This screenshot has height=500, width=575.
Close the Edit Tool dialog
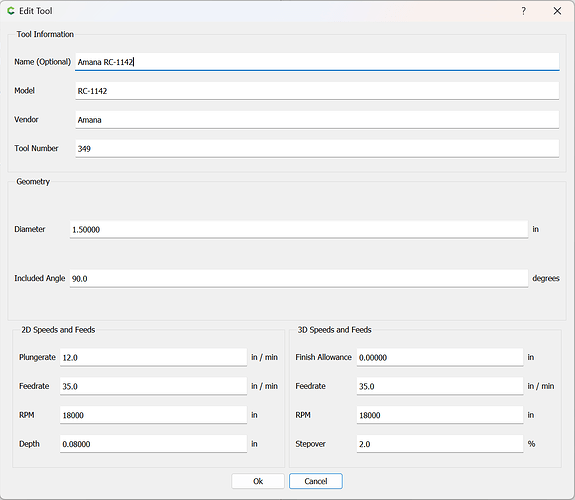557,11
